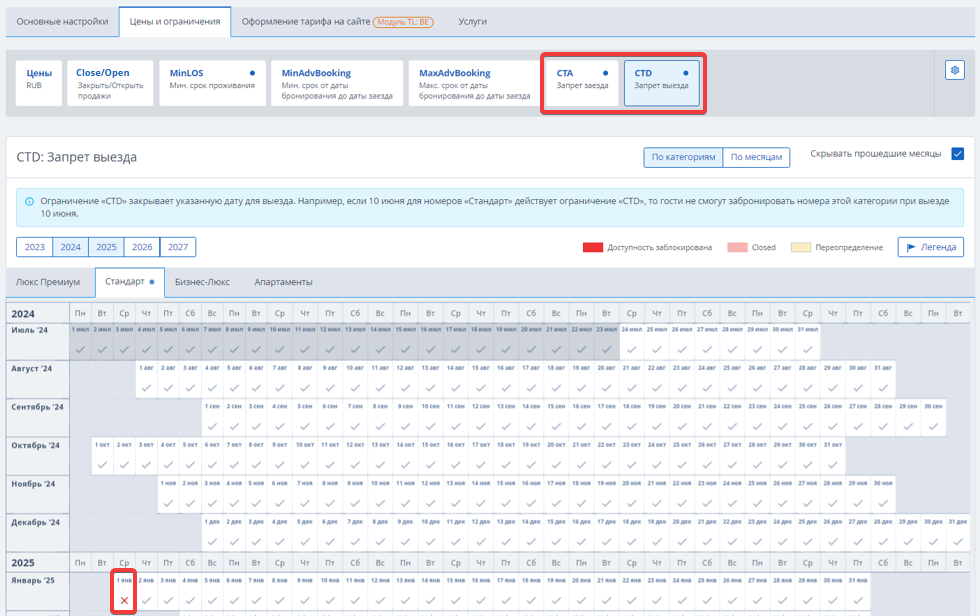The width and height of the screenshot is (980, 616).
Task: Open the settings gear icon
Action: pyautogui.click(x=954, y=70)
